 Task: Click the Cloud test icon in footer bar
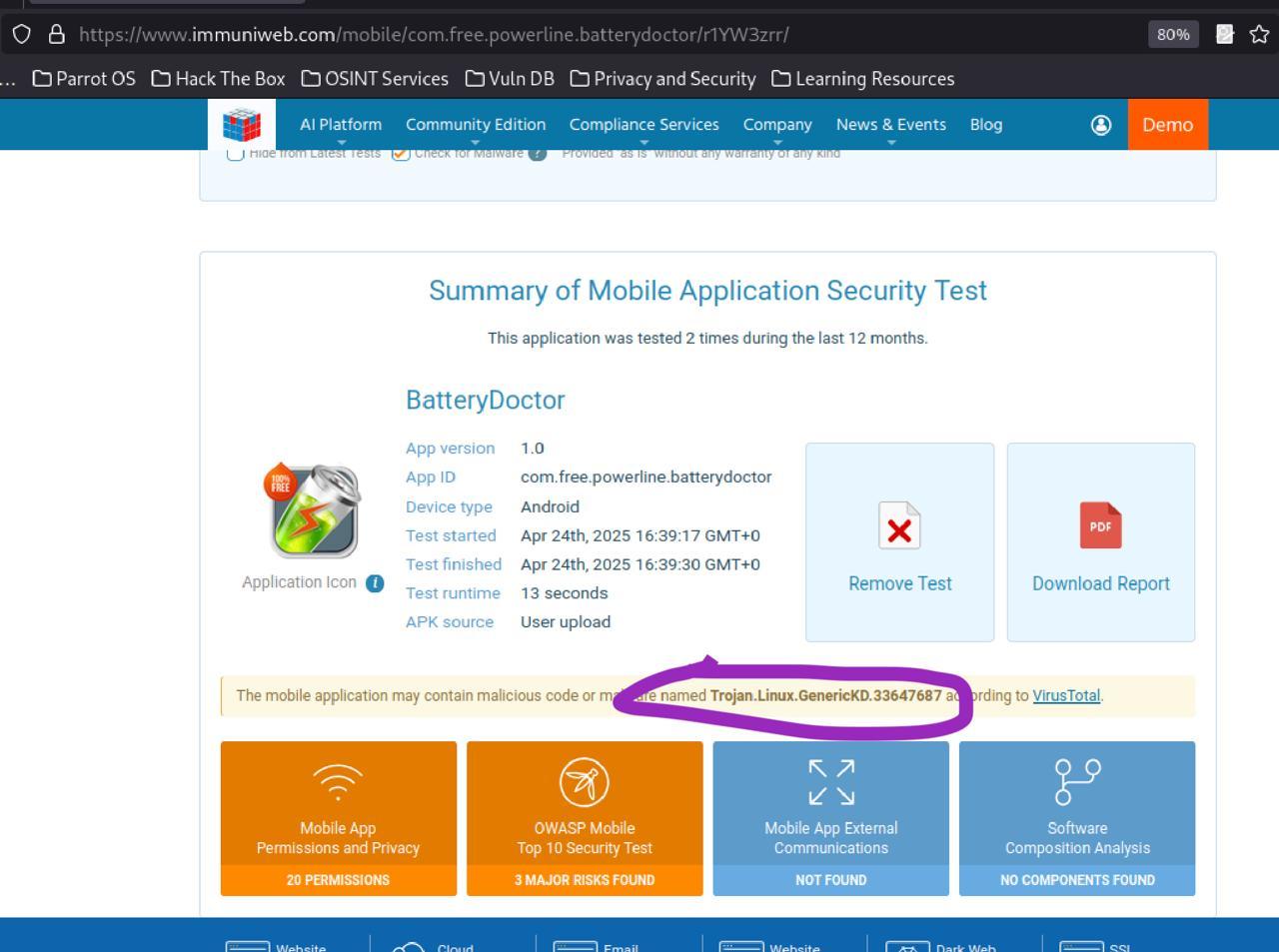click(409, 946)
